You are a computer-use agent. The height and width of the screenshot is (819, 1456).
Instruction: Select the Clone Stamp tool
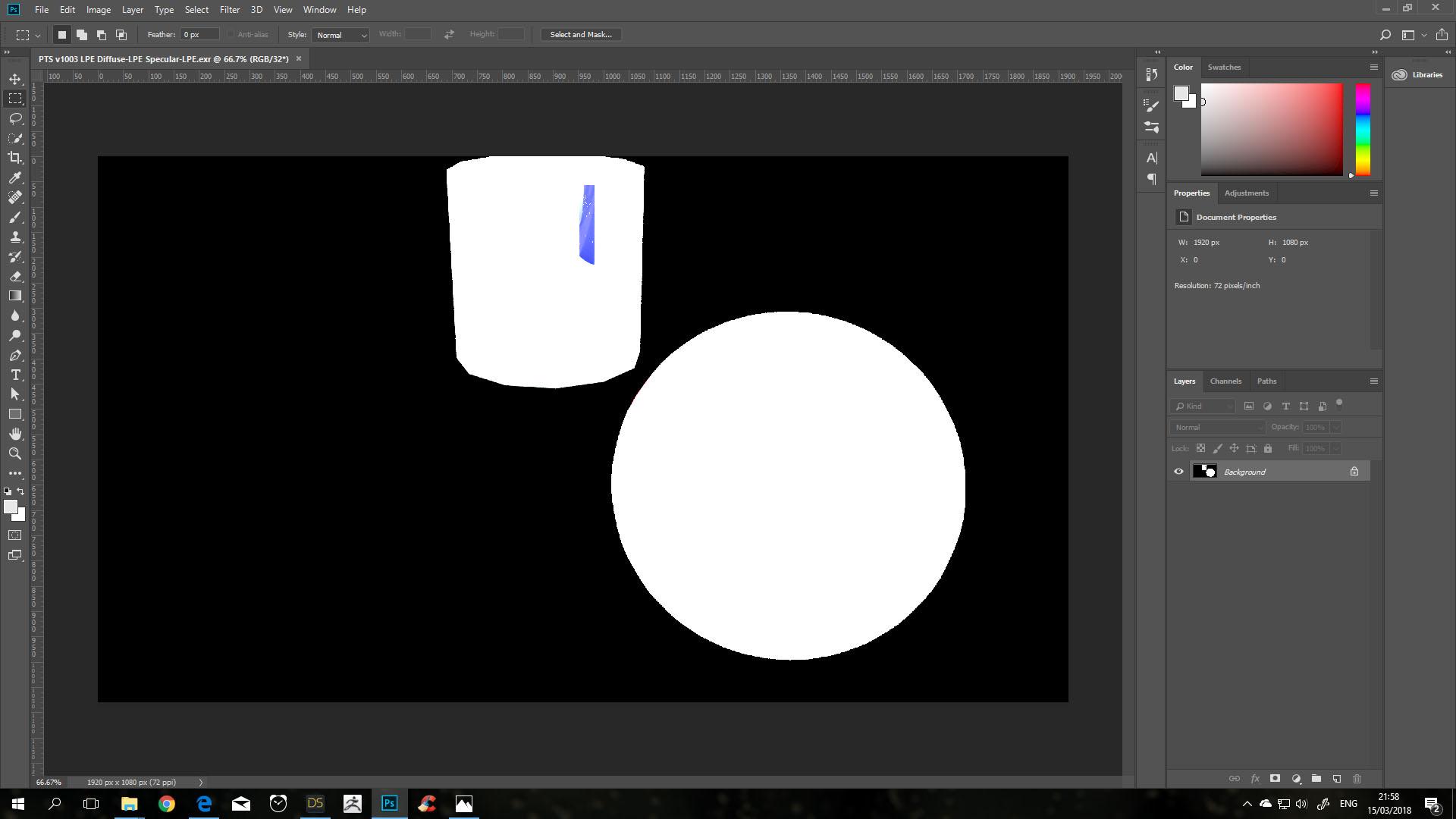coord(15,237)
